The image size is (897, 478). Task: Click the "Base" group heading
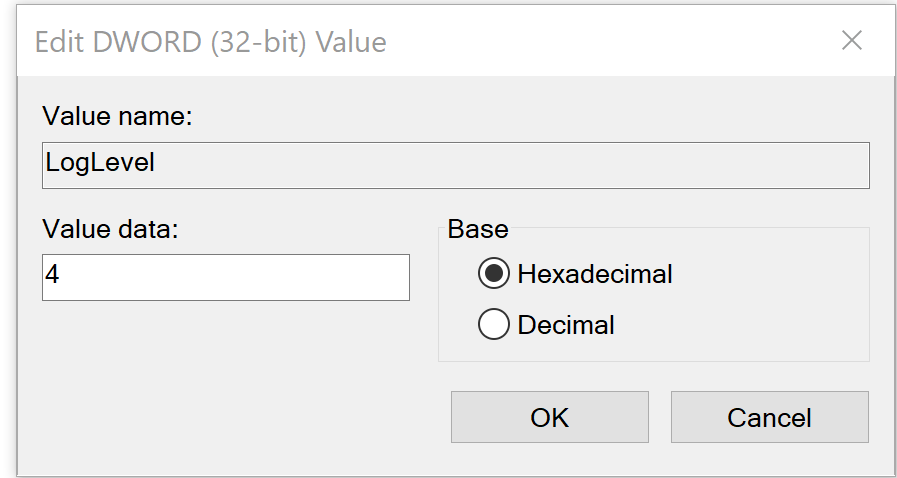coord(478,229)
